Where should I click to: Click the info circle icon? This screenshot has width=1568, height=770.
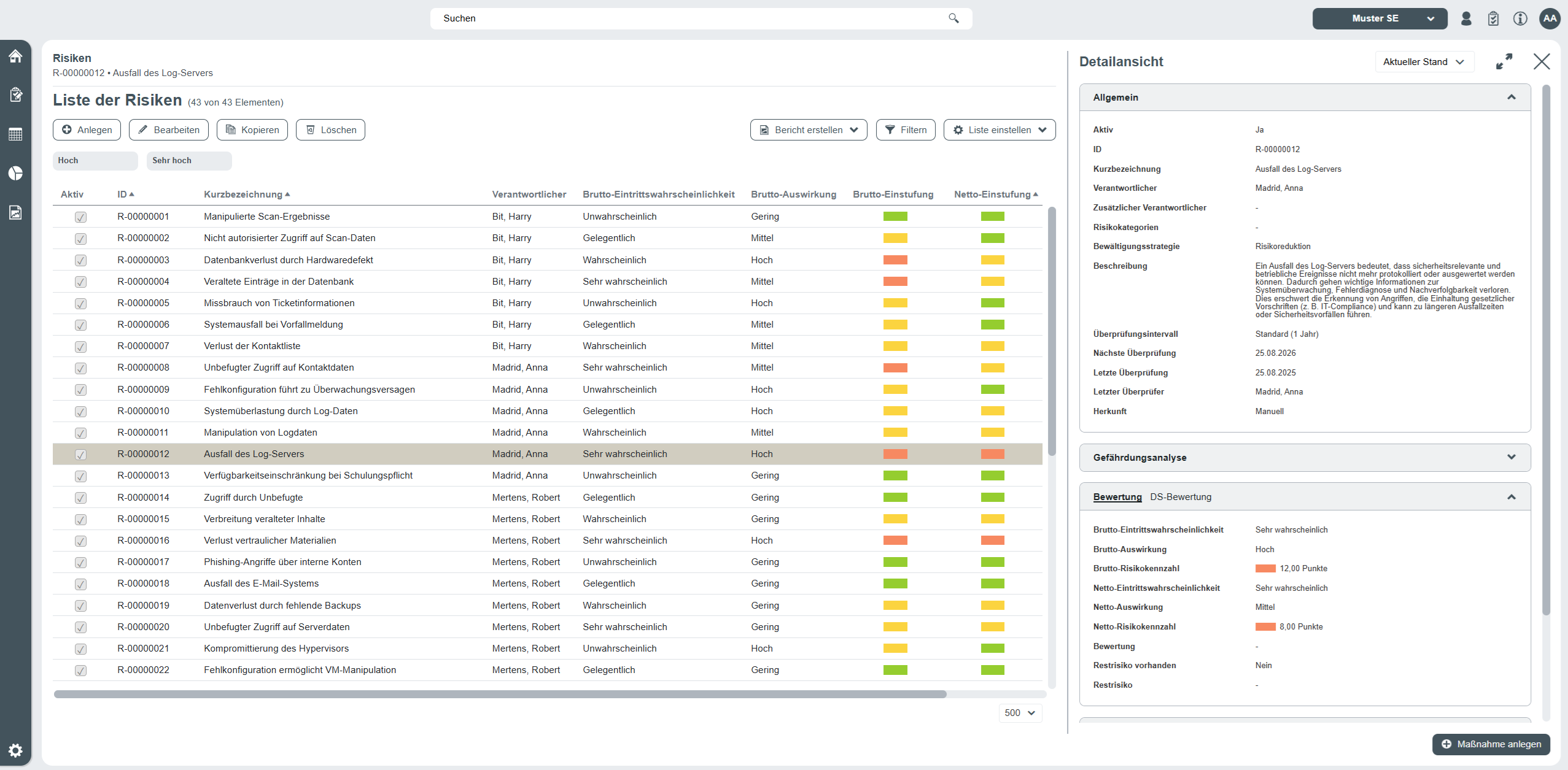1520,18
